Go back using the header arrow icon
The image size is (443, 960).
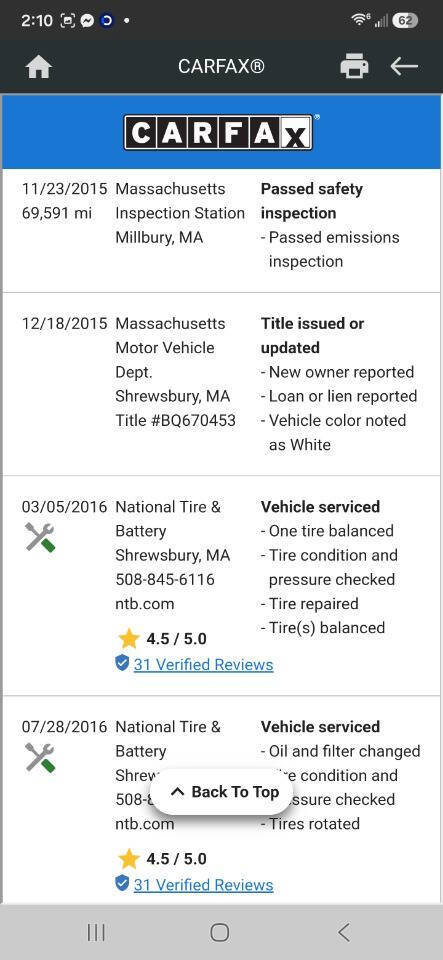(404, 66)
